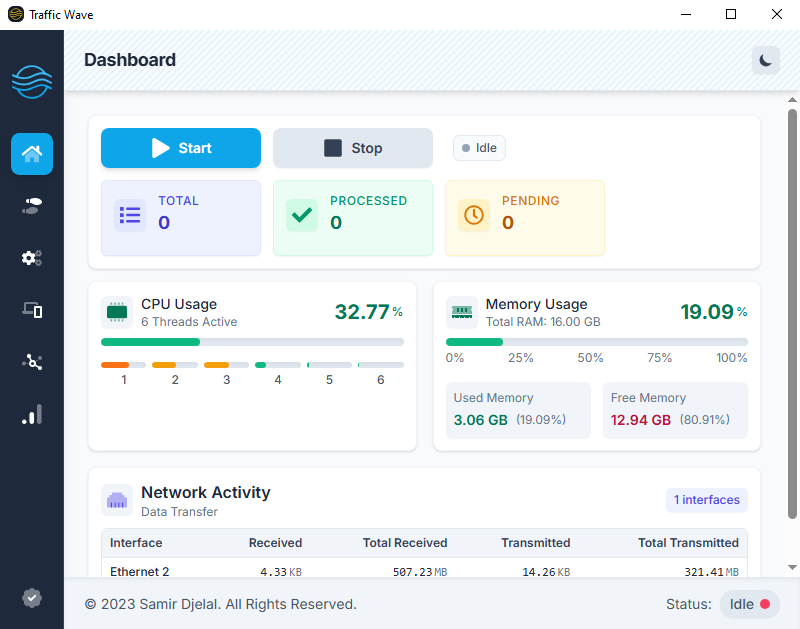Minimize the Traffic Wave window
This screenshot has height=629, width=800.
coord(686,14)
